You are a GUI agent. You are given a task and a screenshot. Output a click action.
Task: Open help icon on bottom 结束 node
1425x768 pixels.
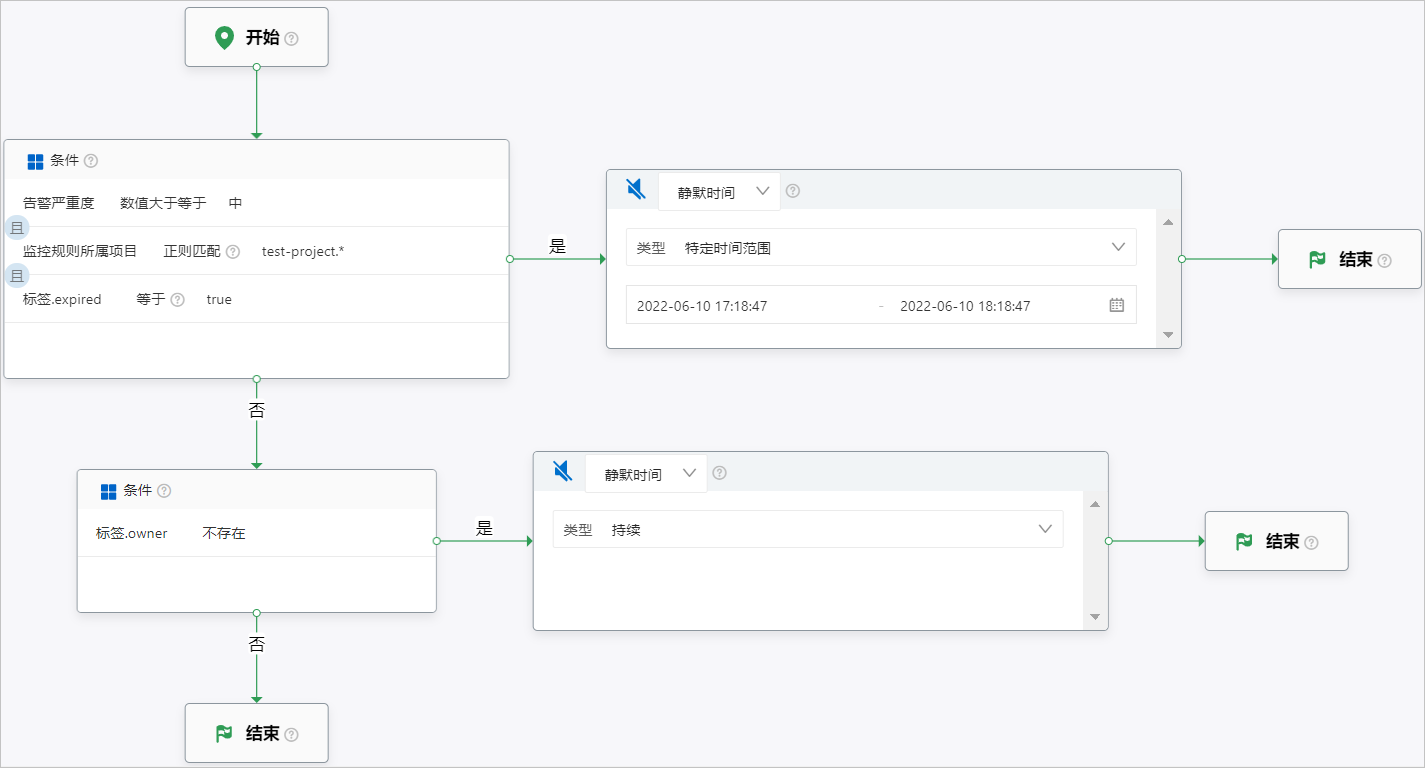[x=291, y=734]
